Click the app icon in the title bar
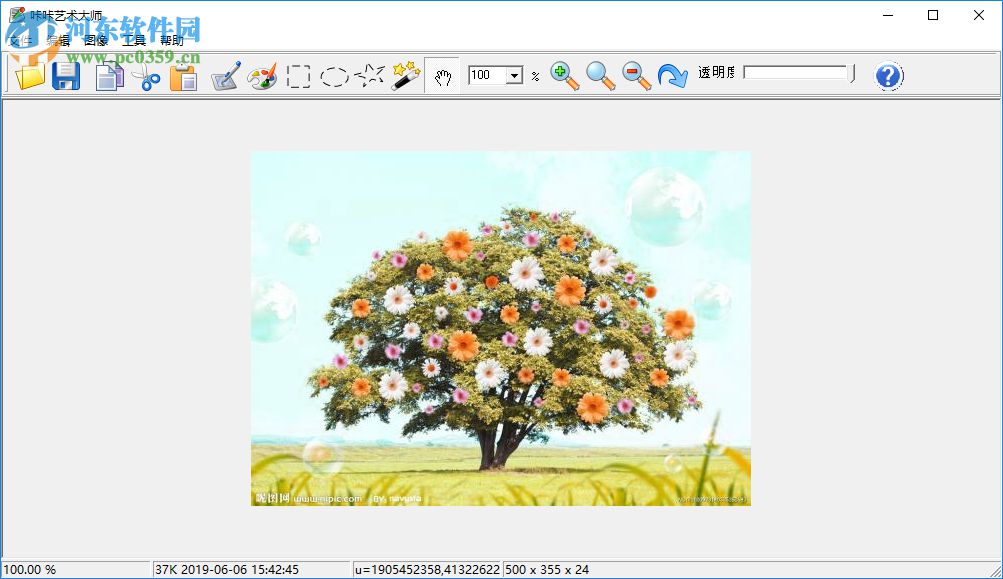This screenshot has height=579, width=1003. (17, 15)
